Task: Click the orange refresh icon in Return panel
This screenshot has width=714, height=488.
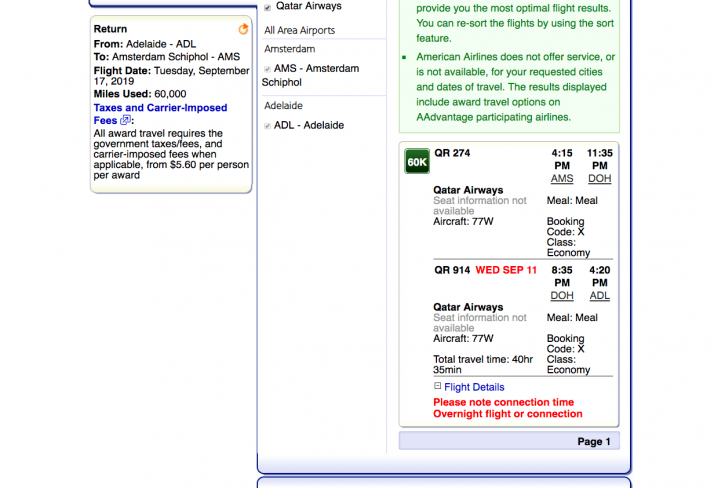Action: coord(243,29)
